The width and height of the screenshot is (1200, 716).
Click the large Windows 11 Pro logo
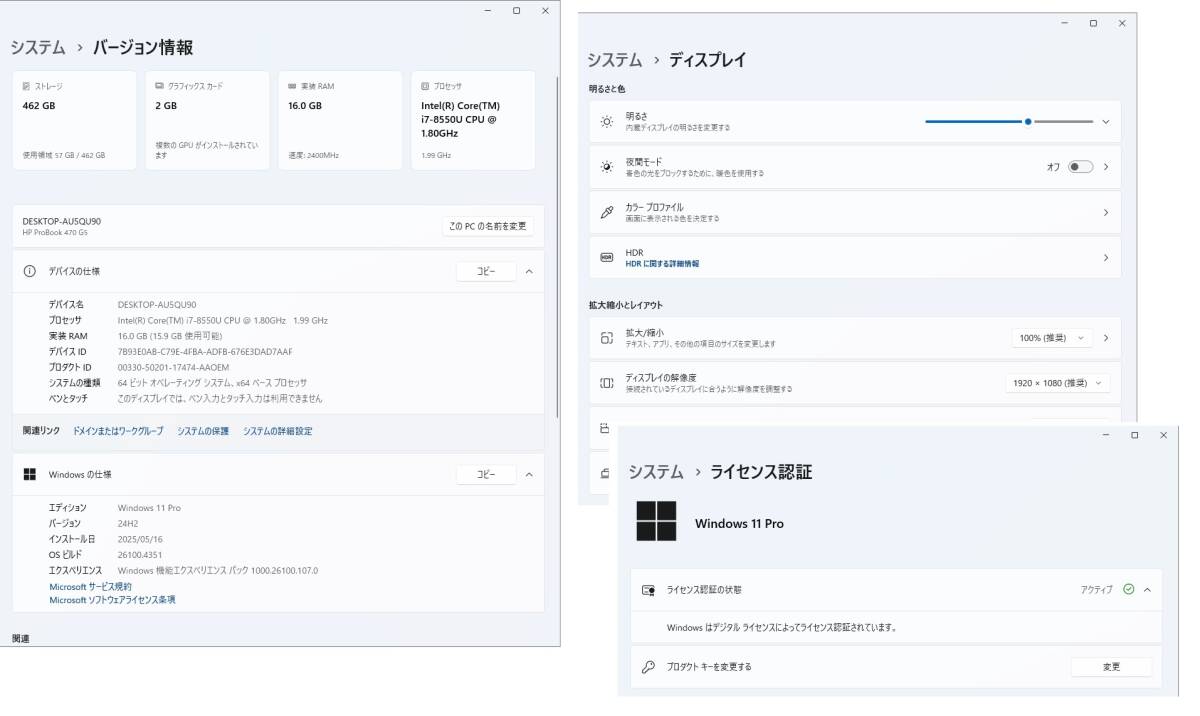click(x=656, y=521)
